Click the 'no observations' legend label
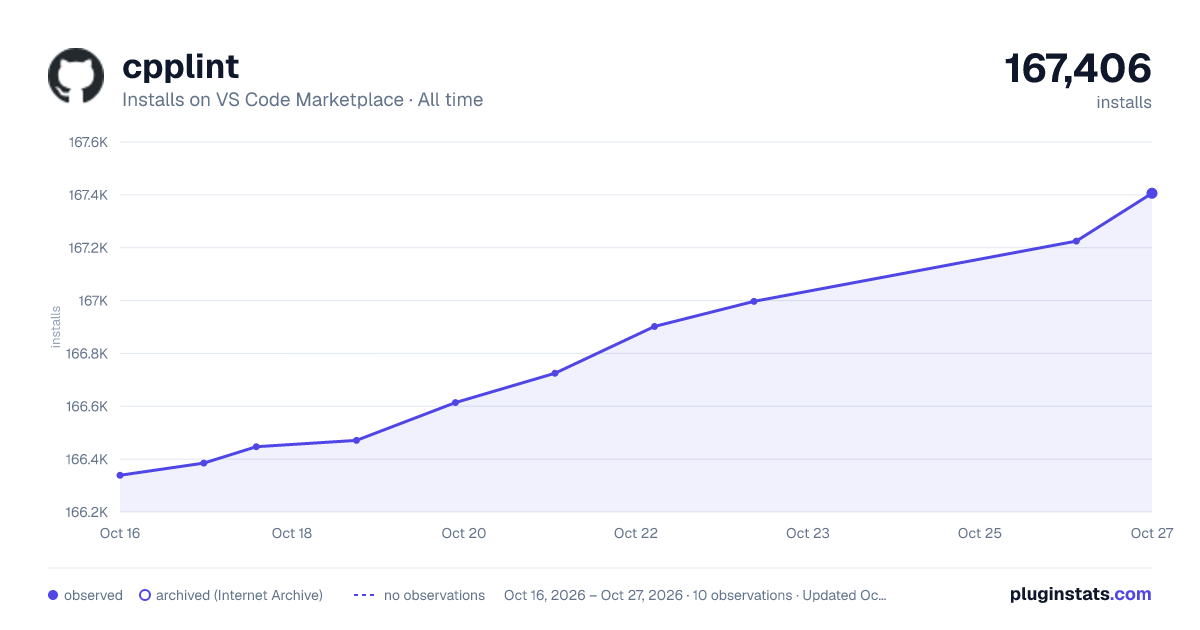This screenshot has height=630, width=1200. pos(434,595)
